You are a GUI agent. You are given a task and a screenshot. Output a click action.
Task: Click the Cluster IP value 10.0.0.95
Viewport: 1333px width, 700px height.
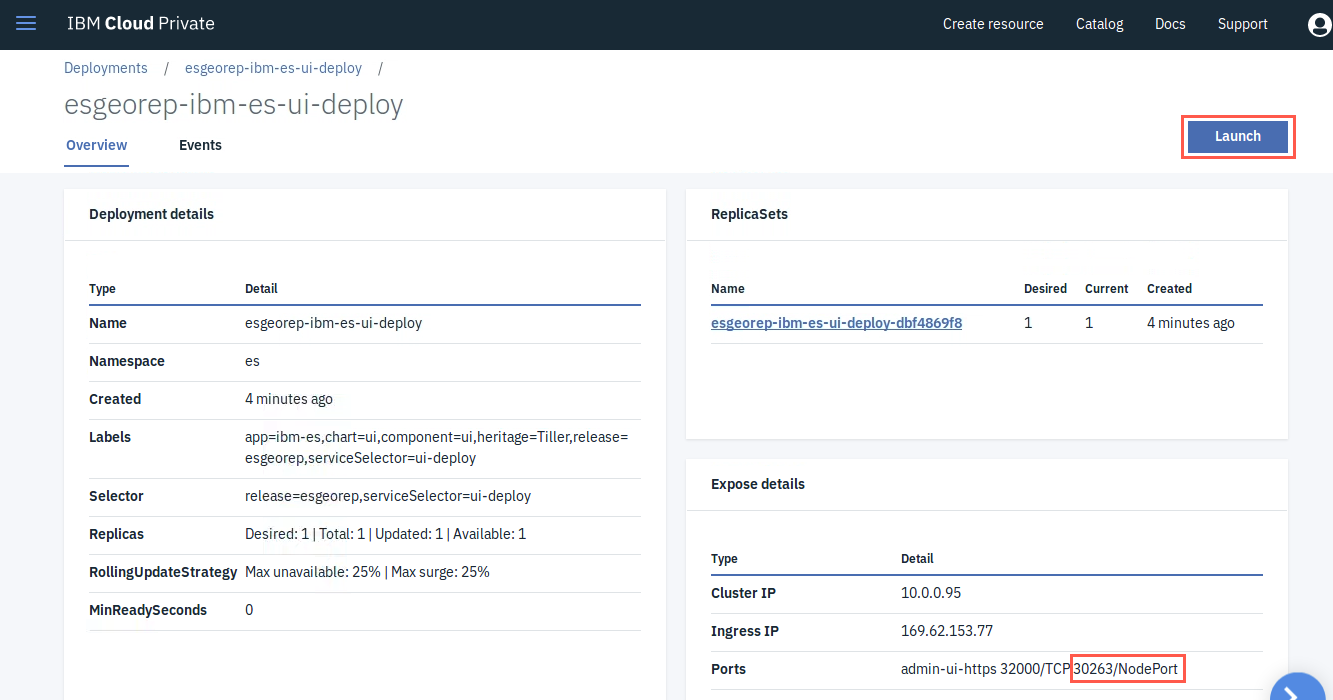click(x=931, y=593)
